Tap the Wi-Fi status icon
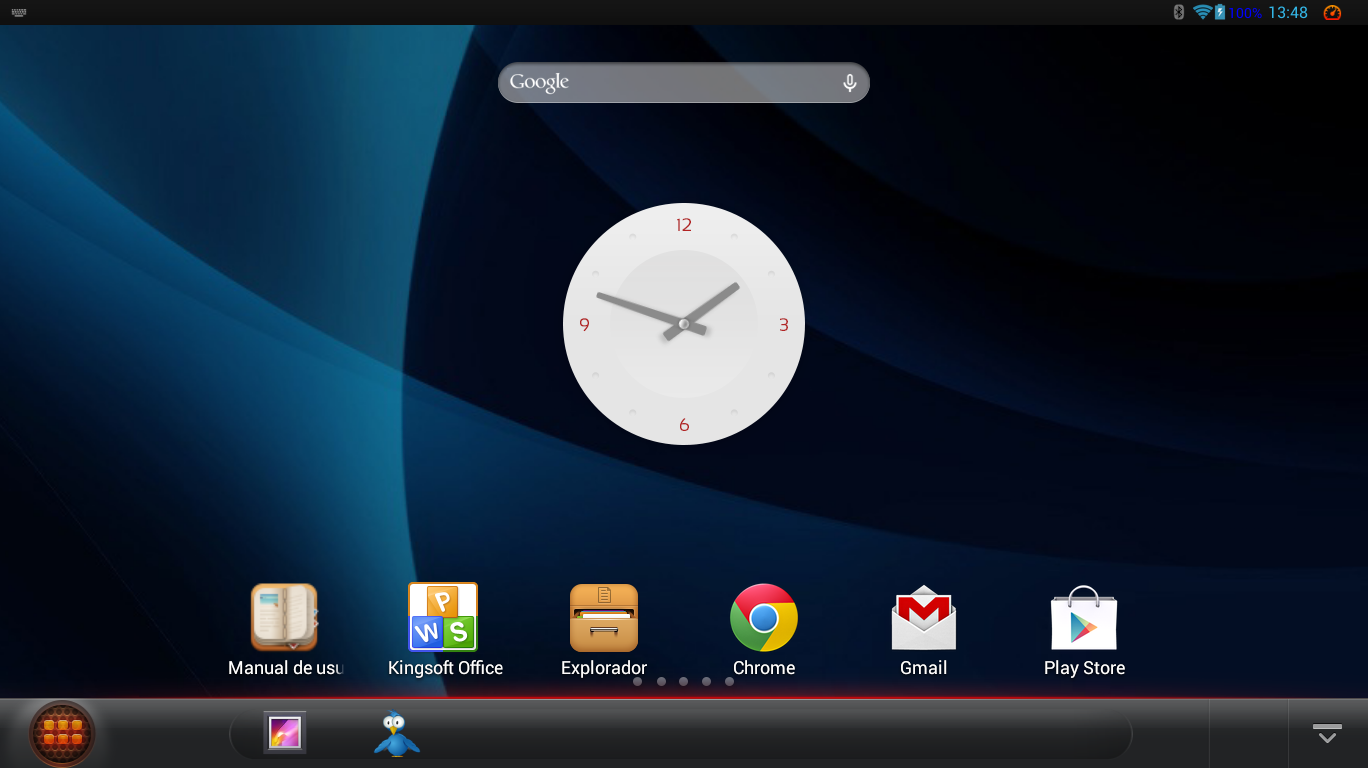Screen dimensions: 1368x768 coord(1202,12)
